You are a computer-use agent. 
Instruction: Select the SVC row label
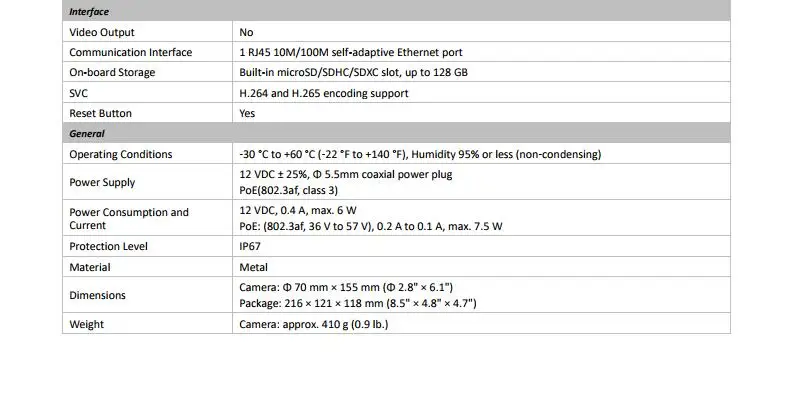78,93
